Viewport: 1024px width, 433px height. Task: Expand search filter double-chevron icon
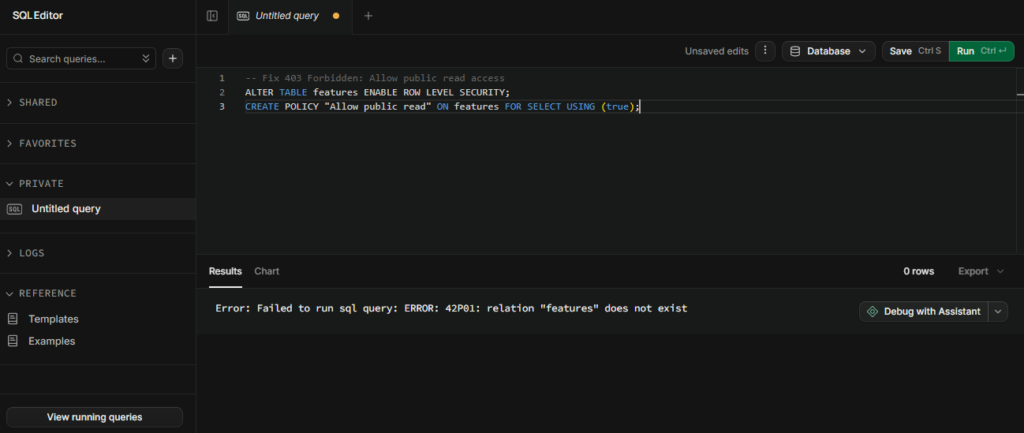(x=146, y=59)
